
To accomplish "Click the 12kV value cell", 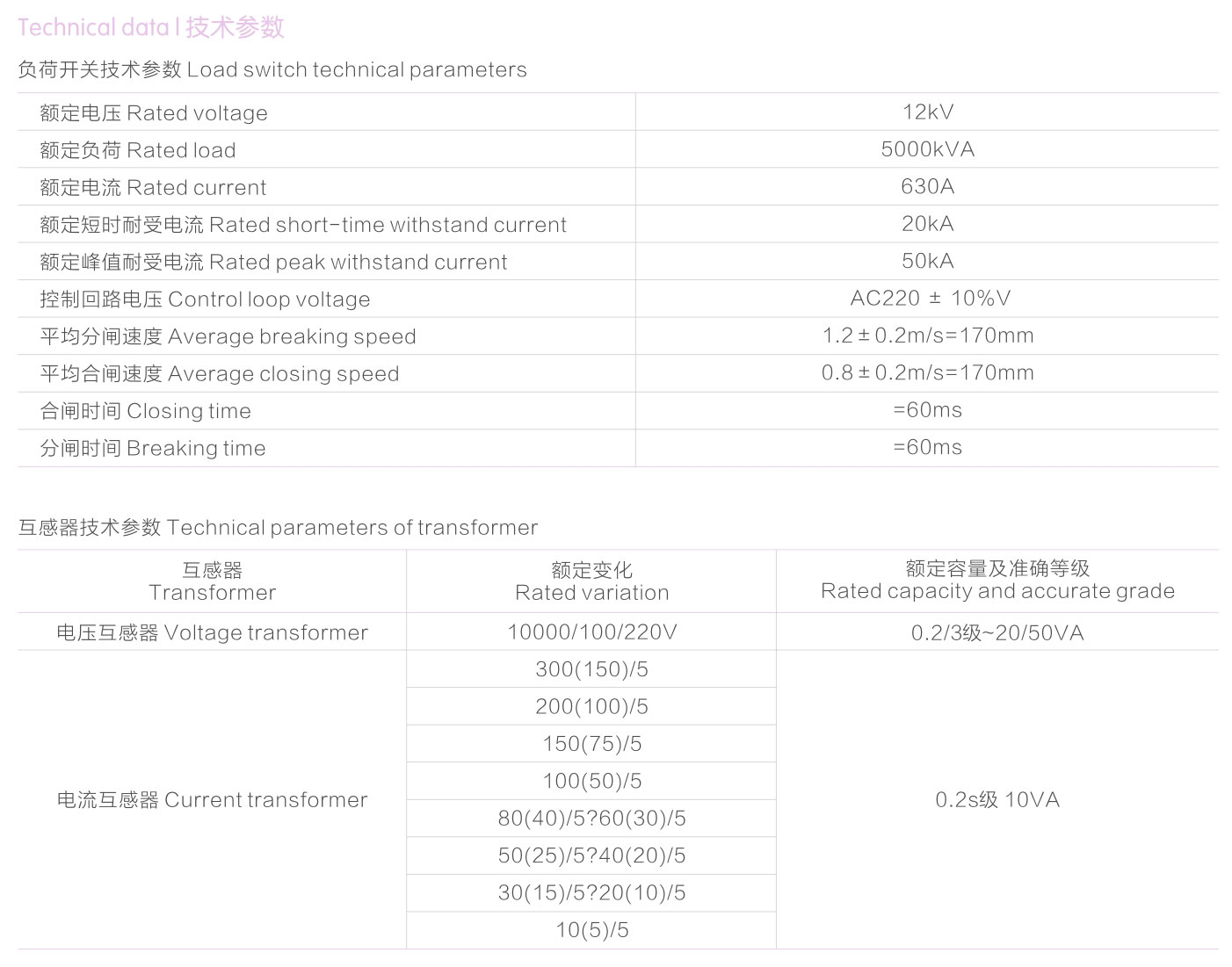I will [x=927, y=112].
